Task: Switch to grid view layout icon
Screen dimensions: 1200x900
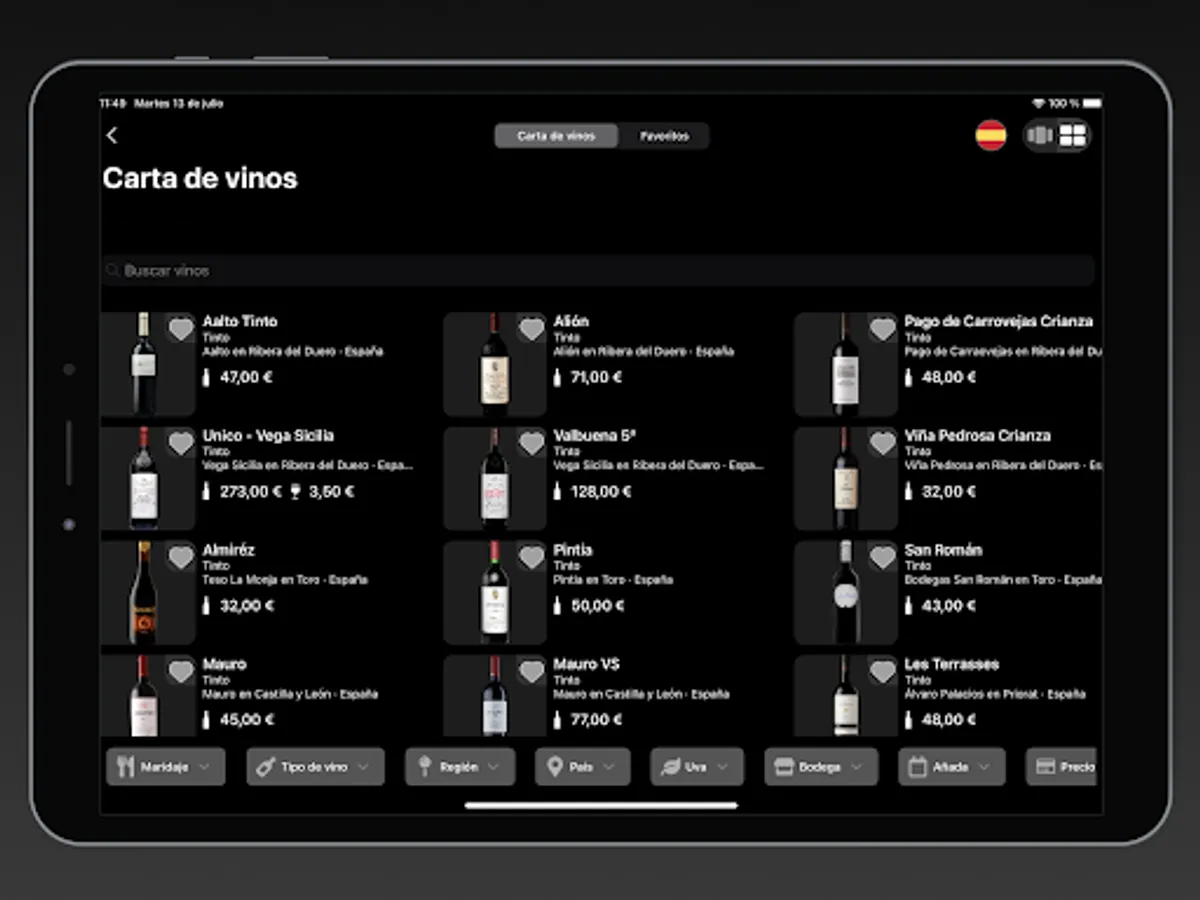Action: 1073,135
